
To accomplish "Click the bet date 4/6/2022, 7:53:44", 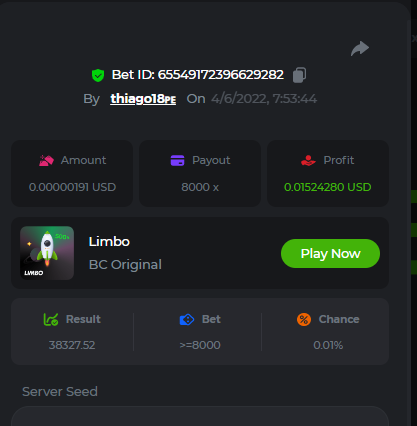I will [264, 99].
